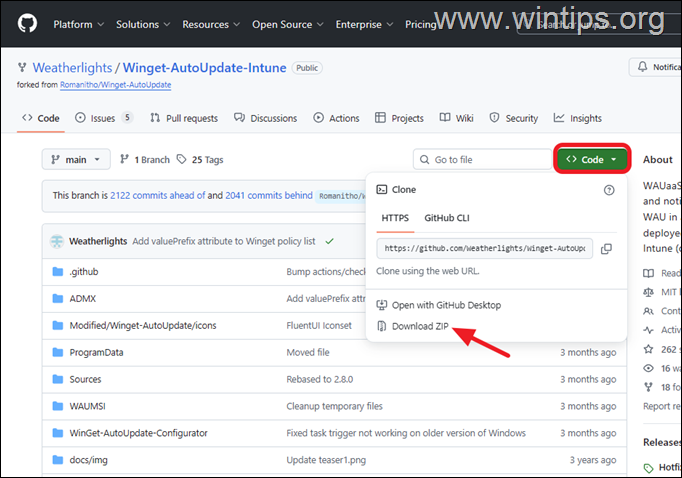Screen dimensions: 682x478
Task: Go to the Security tab
Action: (x=514, y=118)
